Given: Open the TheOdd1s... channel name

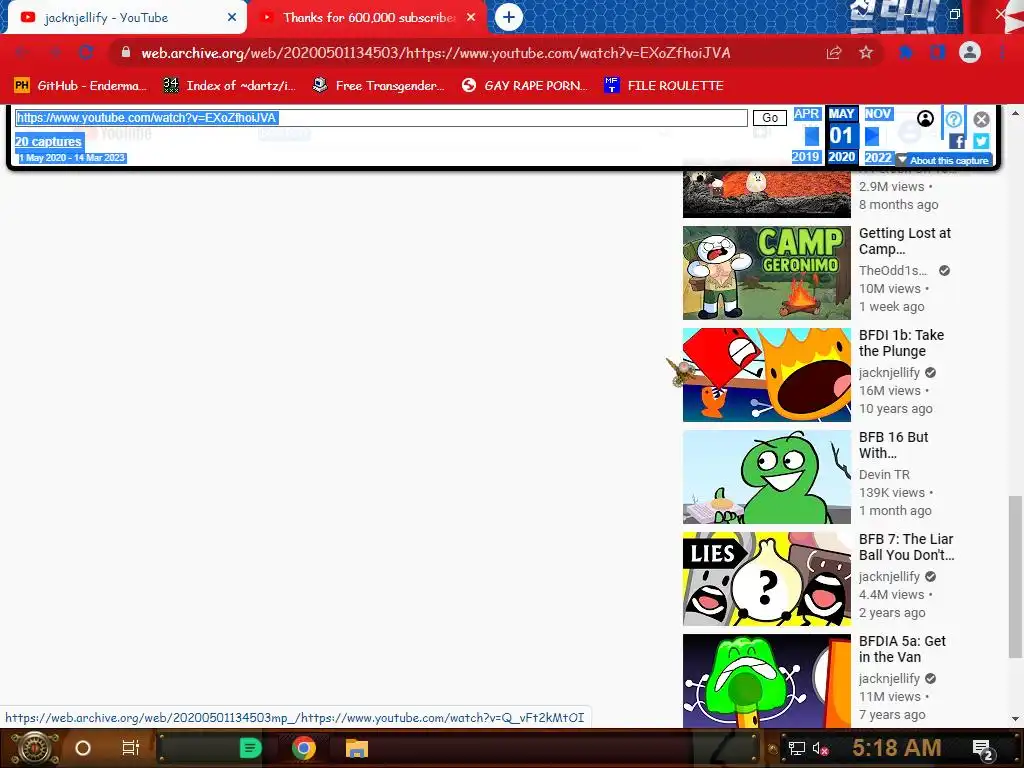Looking at the screenshot, I should (x=893, y=270).
